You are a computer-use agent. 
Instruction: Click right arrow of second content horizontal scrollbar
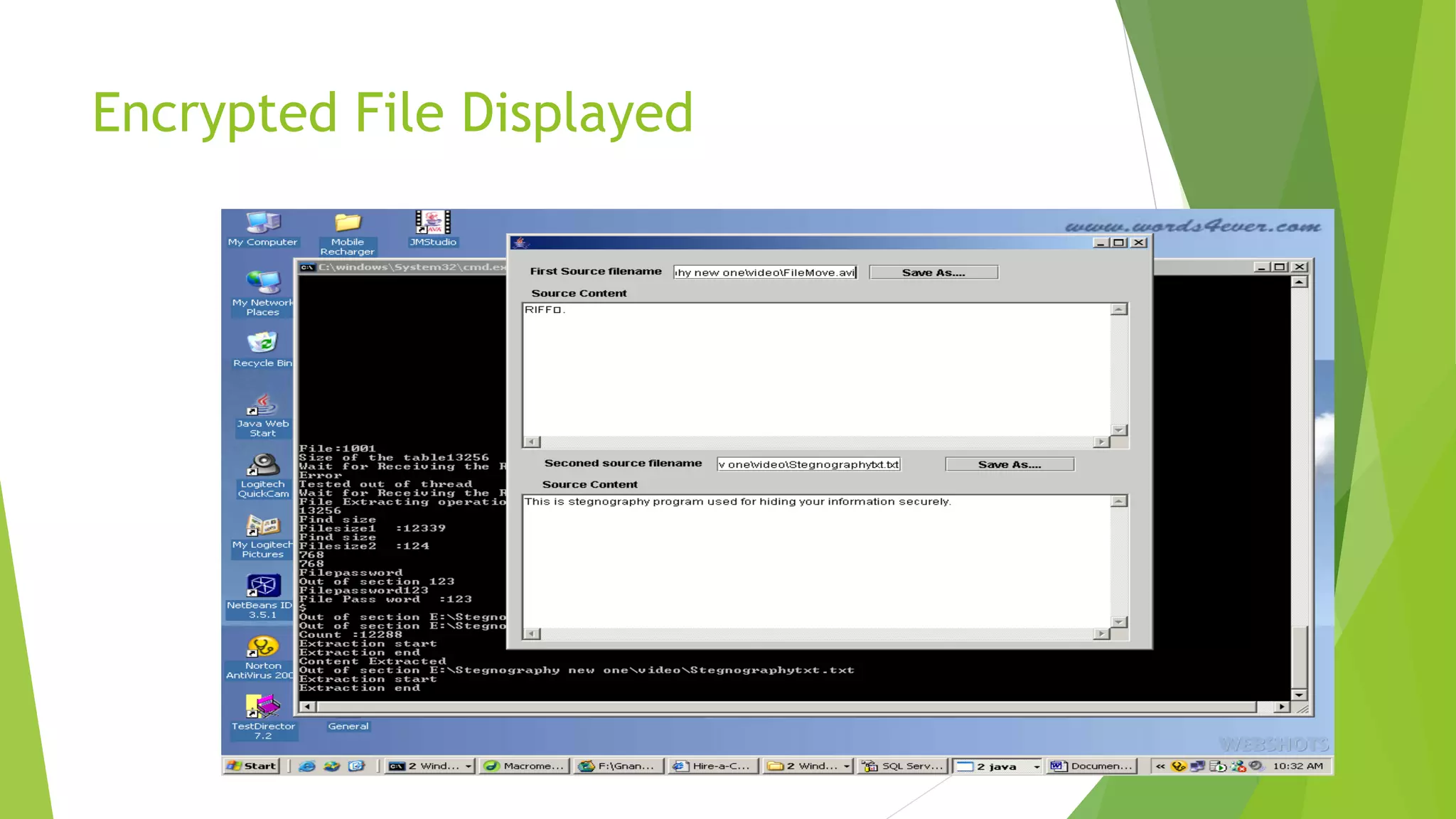pos(1101,633)
